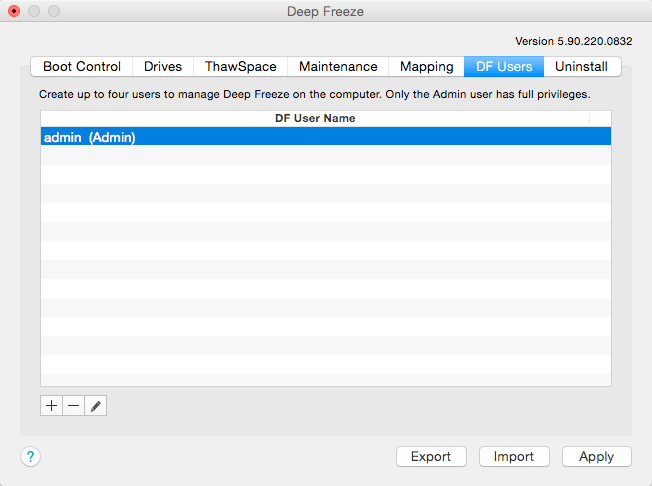Click the Export button

pos(431,456)
